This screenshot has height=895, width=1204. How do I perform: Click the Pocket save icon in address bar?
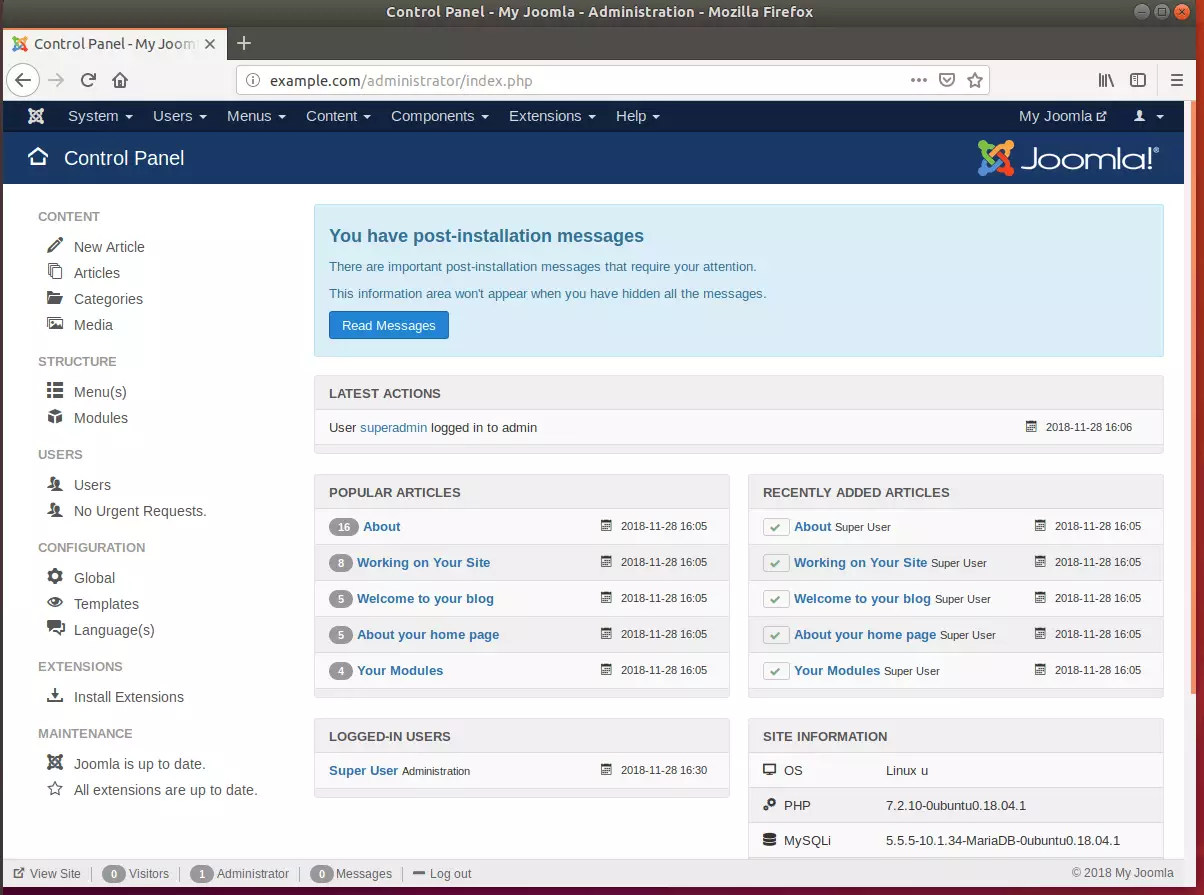tap(947, 80)
